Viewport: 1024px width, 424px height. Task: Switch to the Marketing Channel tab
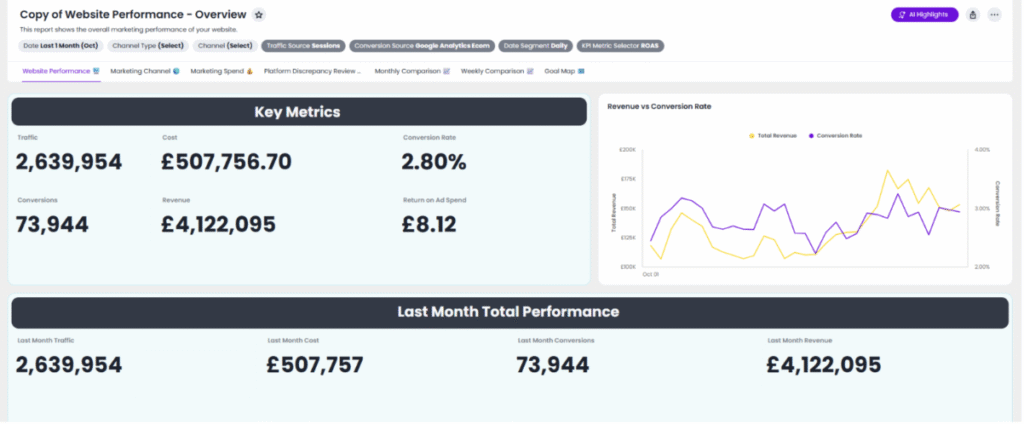[144, 71]
